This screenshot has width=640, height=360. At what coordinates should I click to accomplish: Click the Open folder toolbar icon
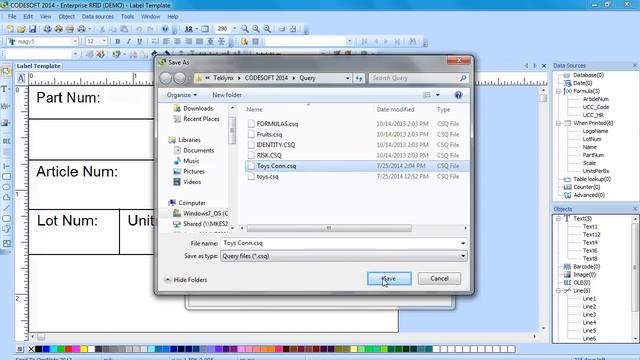[x=21, y=29]
